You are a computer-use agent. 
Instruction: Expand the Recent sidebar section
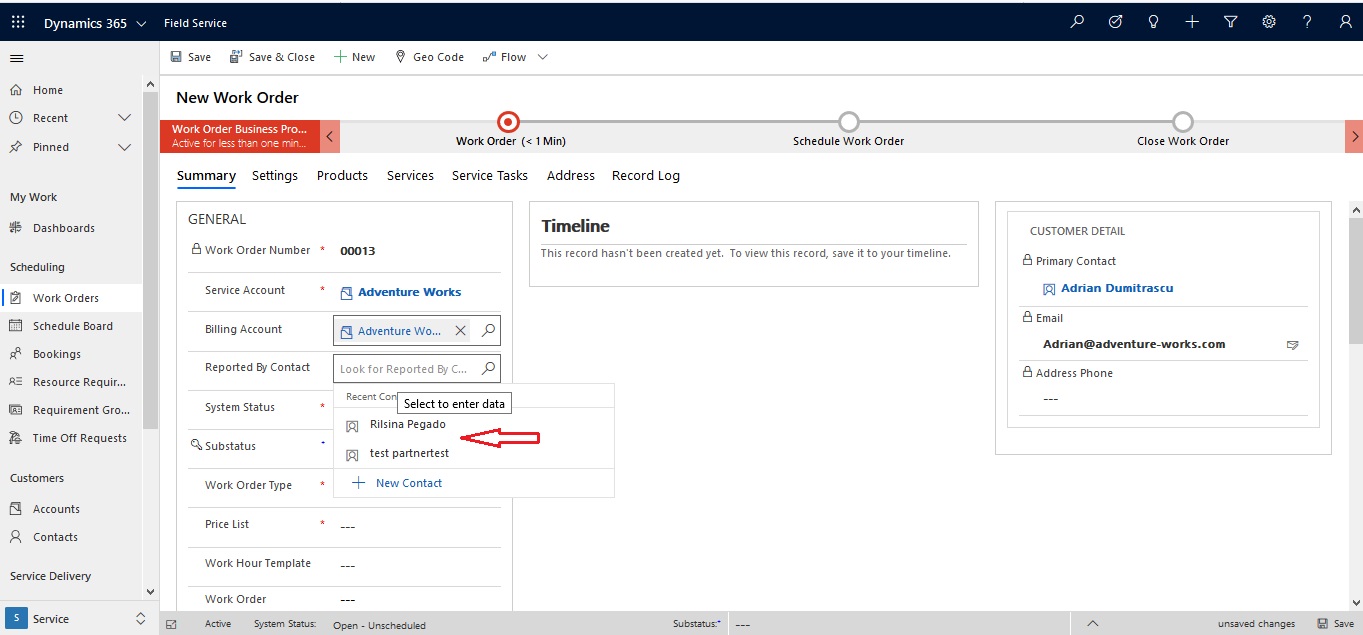click(x=124, y=118)
